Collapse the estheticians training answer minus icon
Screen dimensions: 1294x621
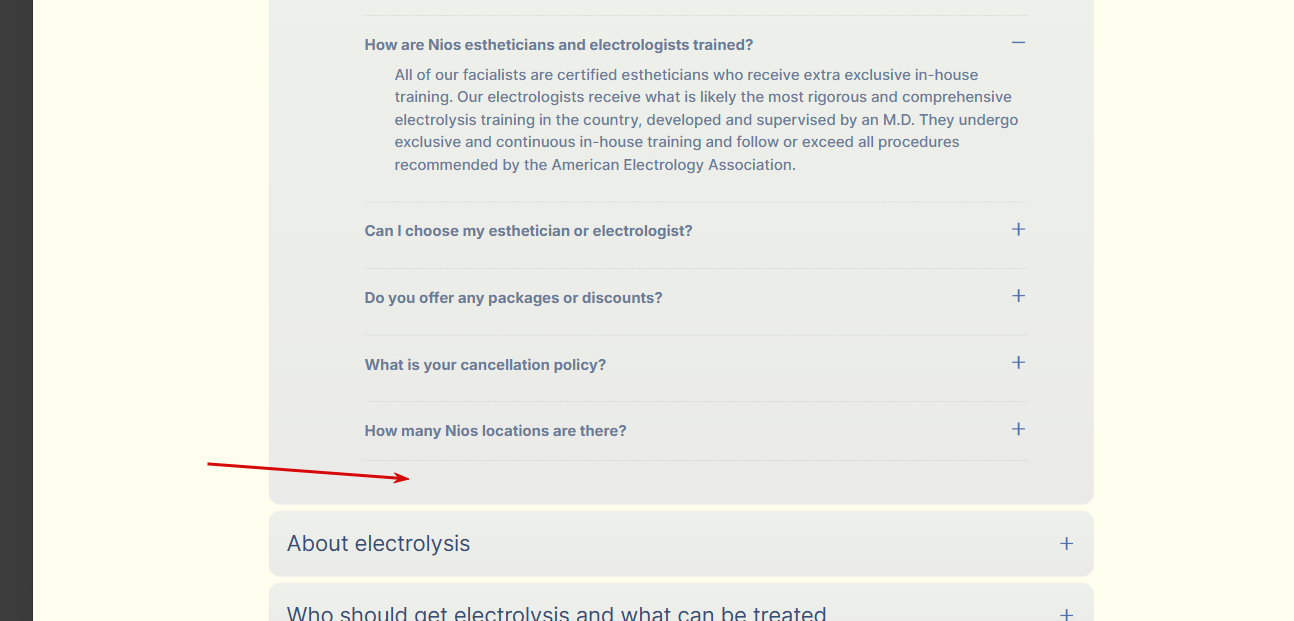pyautogui.click(x=1018, y=43)
